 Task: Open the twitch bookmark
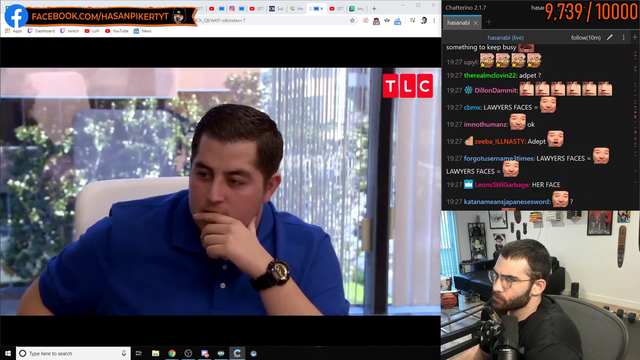pos(69,31)
